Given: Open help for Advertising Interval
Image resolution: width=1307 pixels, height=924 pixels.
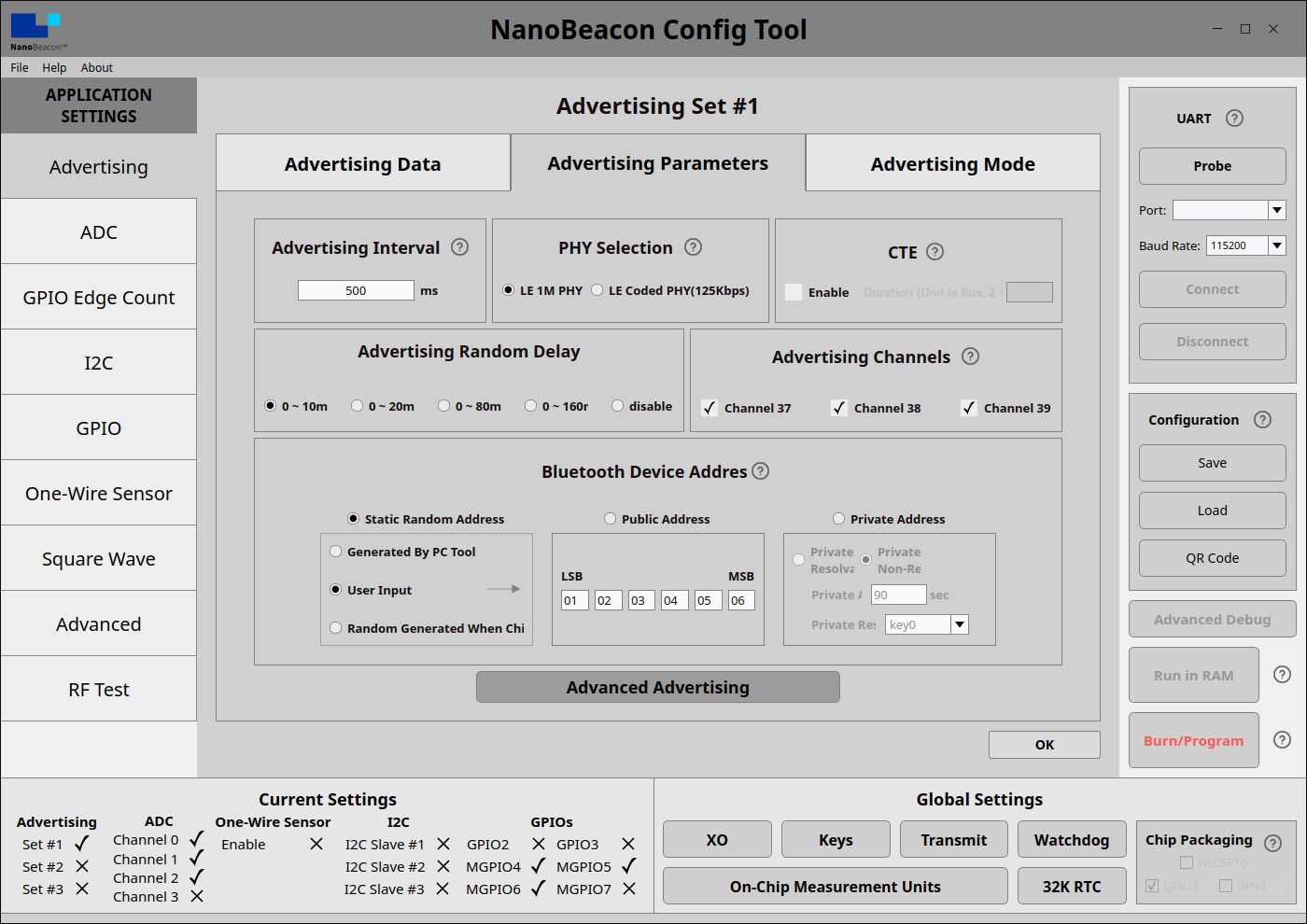Looking at the screenshot, I should pos(459,247).
